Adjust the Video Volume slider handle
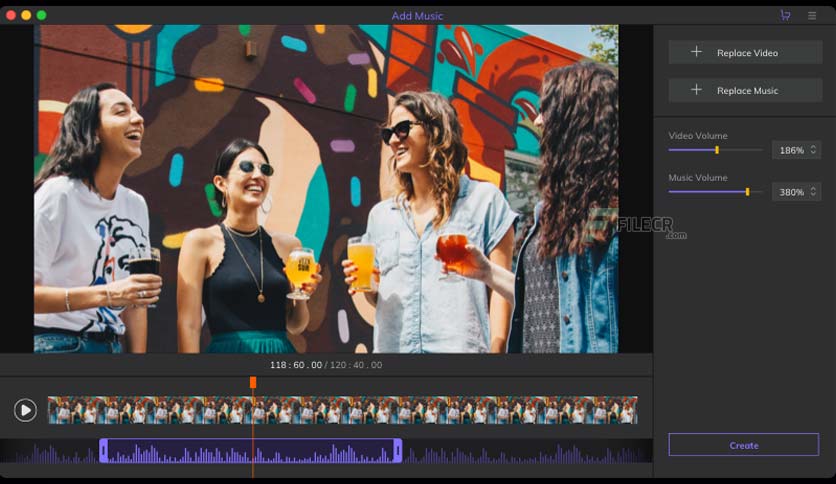This screenshot has width=836, height=484. [x=717, y=150]
